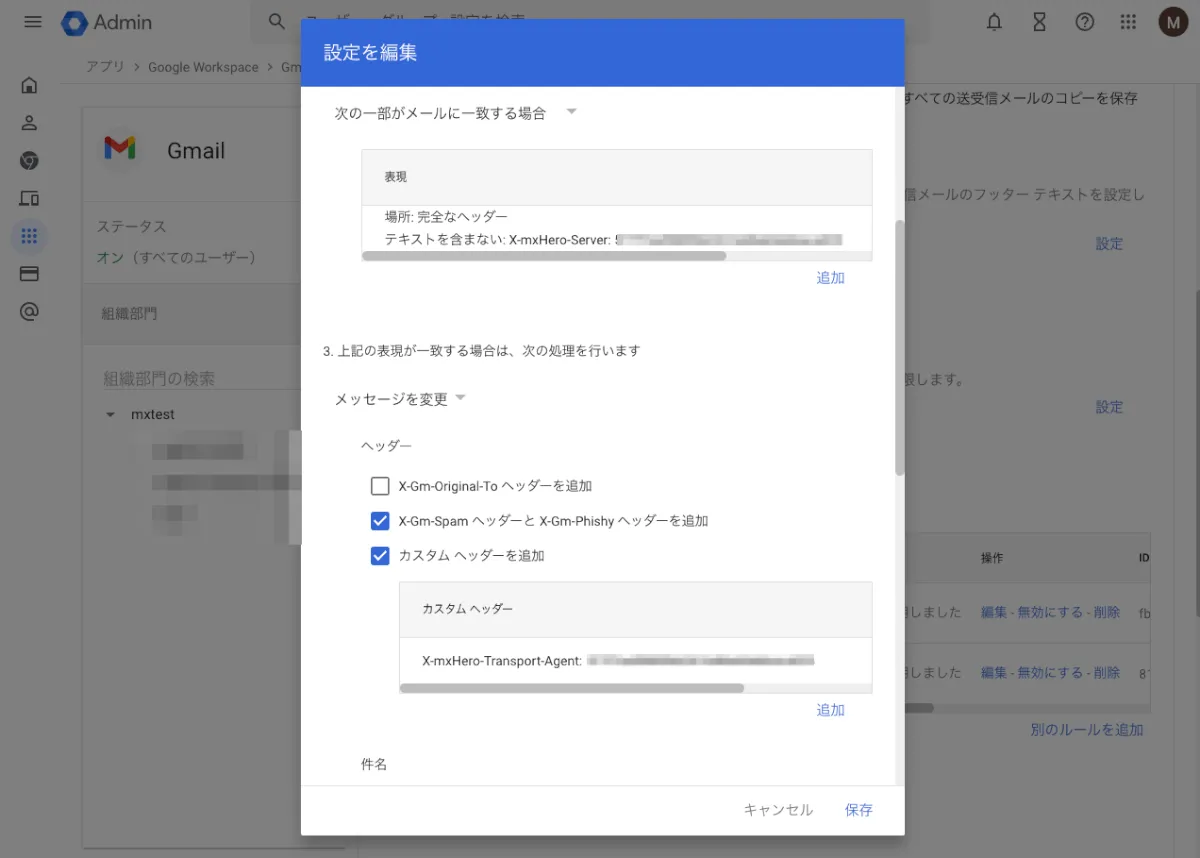Click the Google Admin logo
This screenshot has height=858, width=1200.
106,22
